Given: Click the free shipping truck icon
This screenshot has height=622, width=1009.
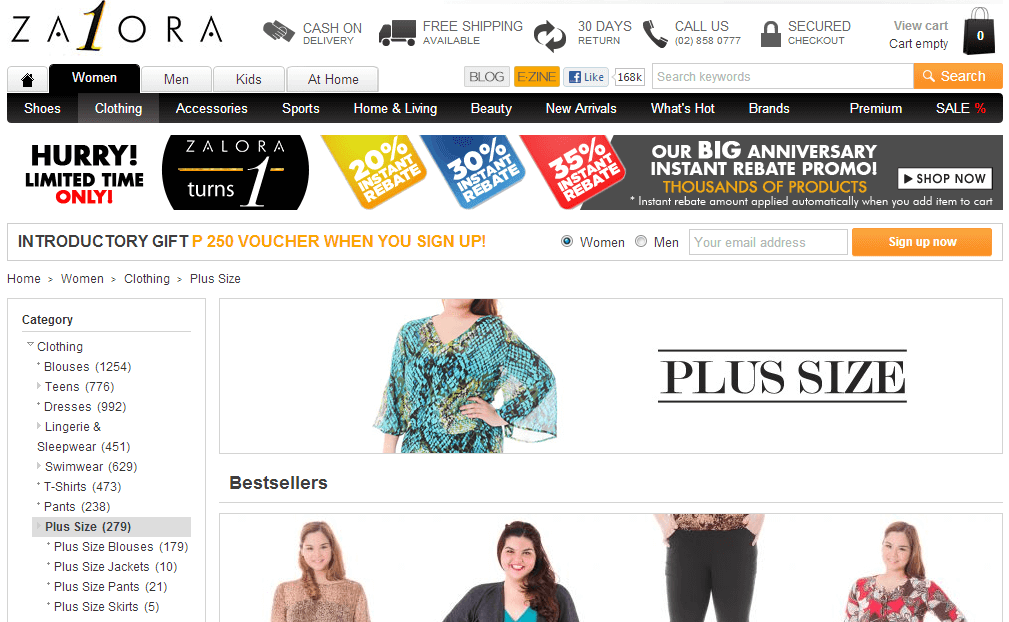Looking at the screenshot, I should coord(397,33).
